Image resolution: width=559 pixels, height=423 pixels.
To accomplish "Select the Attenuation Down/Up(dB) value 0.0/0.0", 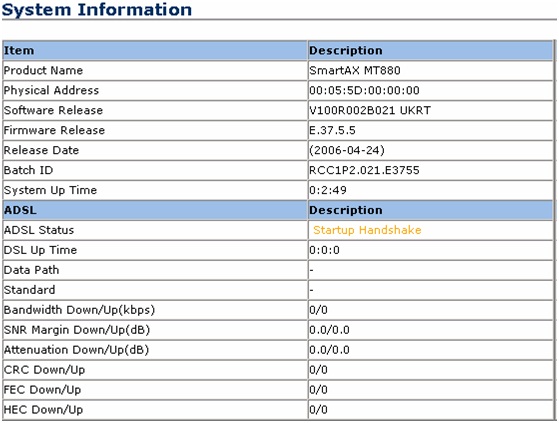I will tap(329, 350).
